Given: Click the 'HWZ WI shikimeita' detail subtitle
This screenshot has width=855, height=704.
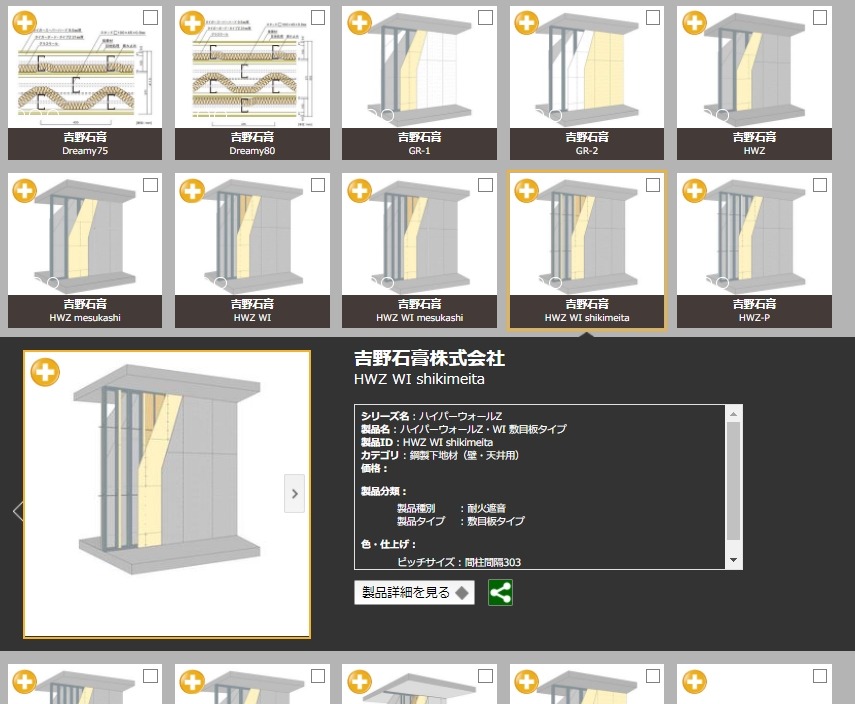Looking at the screenshot, I should (x=419, y=379).
